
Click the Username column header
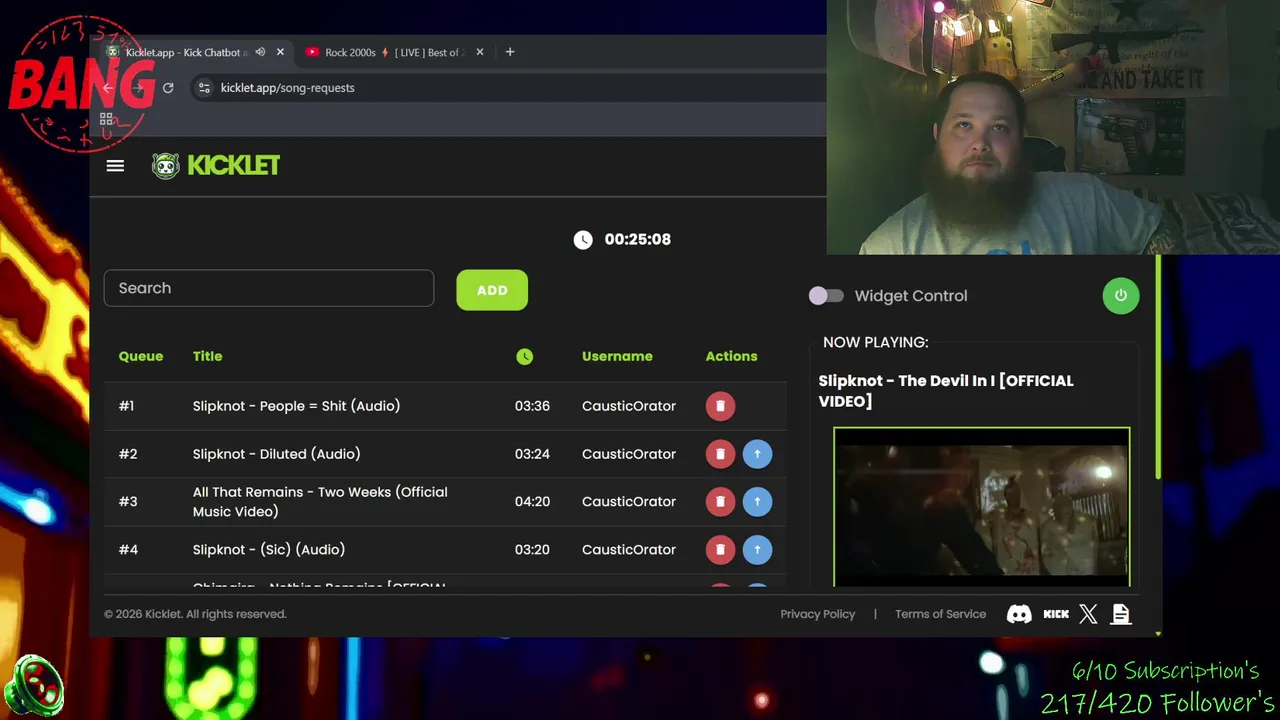coord(617,356)
